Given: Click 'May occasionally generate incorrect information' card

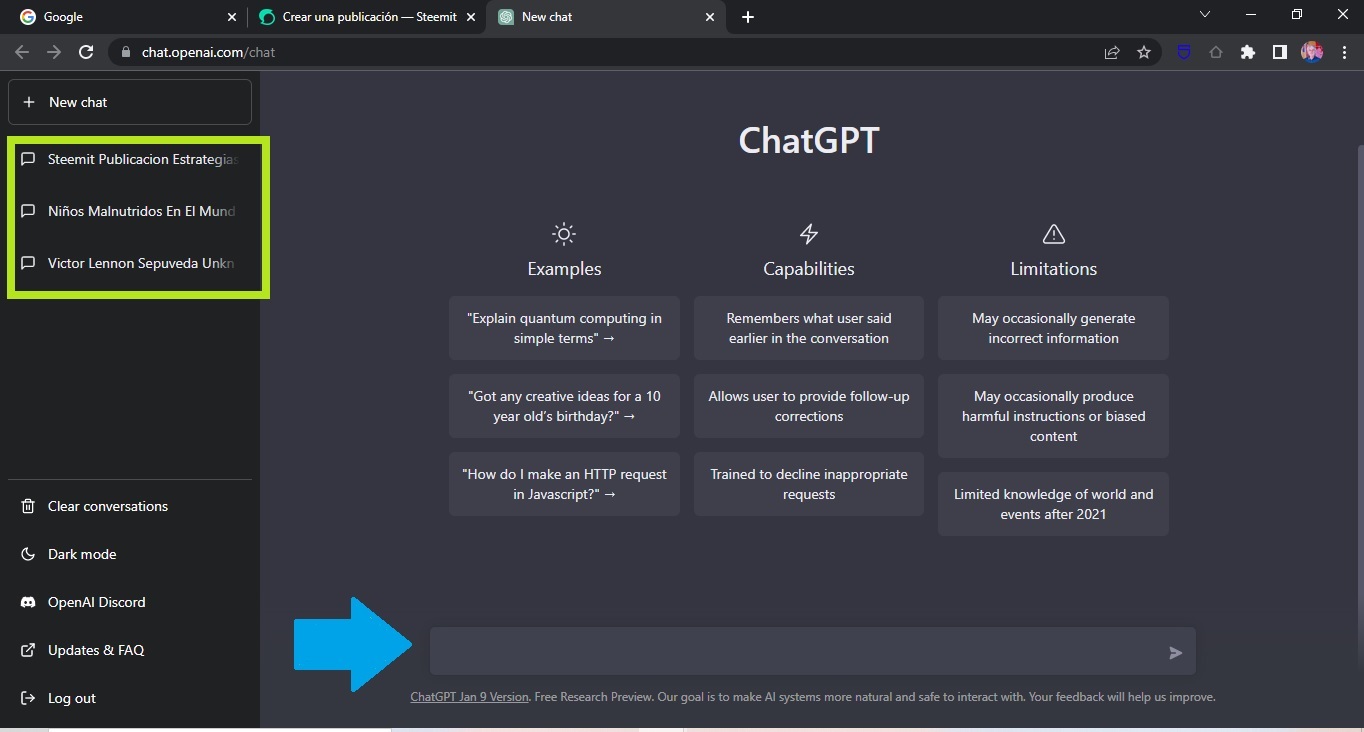Looking at the screenshot, I should coord(1053,328).
